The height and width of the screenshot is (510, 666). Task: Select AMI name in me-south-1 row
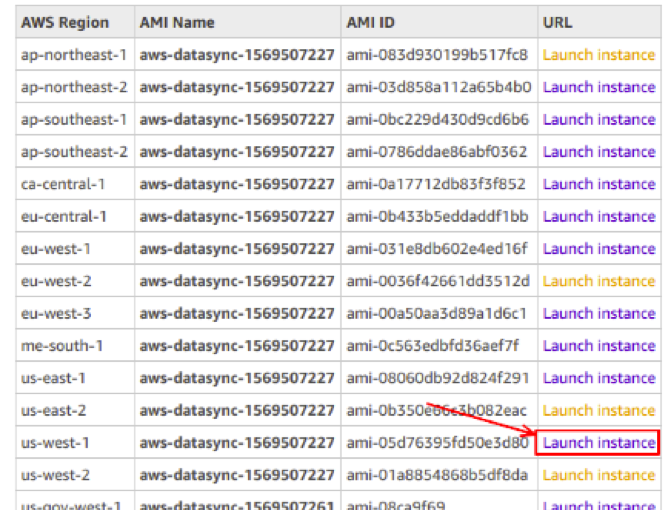click(x=237, y=346)
